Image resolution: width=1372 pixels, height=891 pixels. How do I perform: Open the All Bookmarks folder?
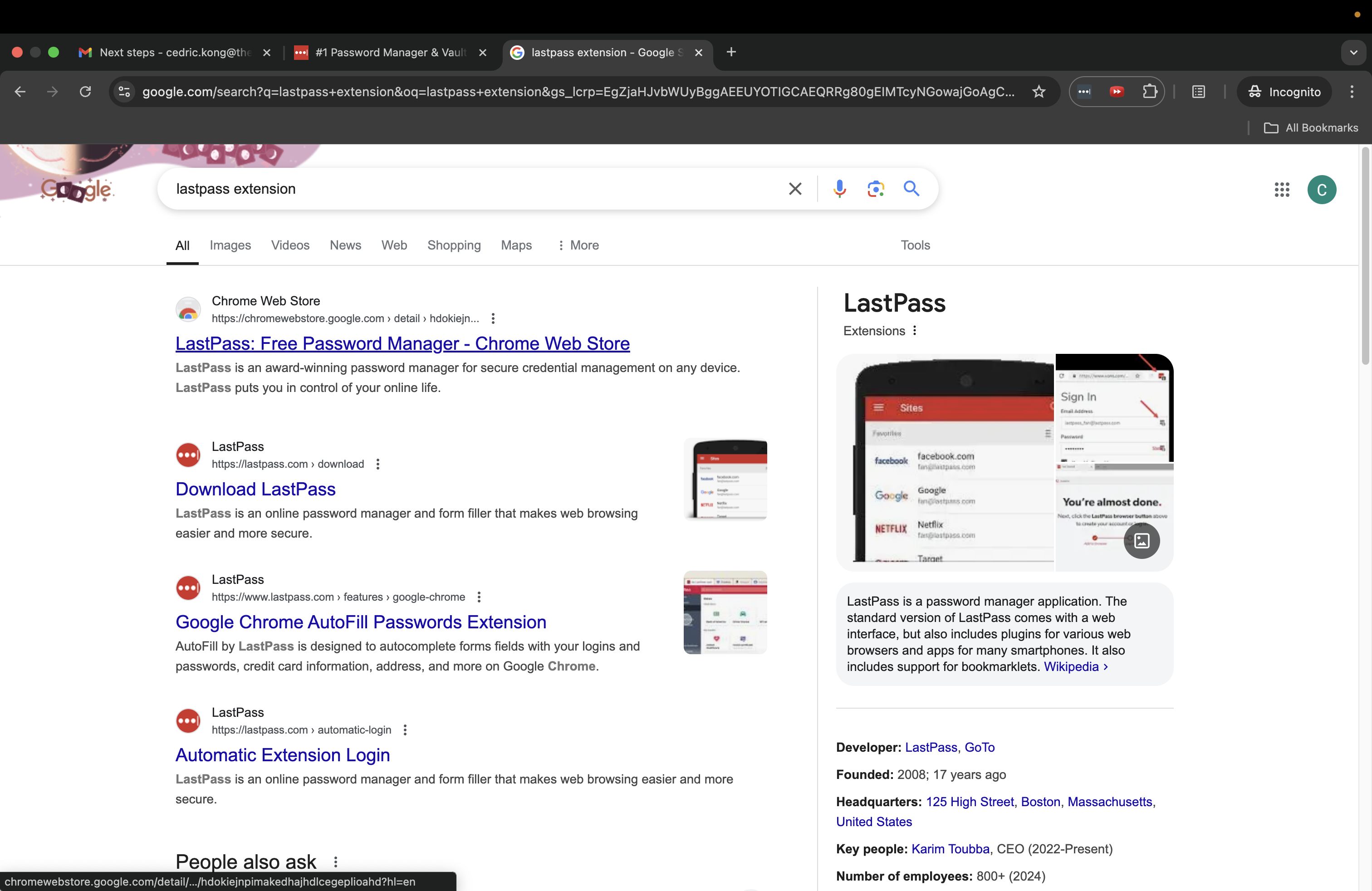point(1311,128)
